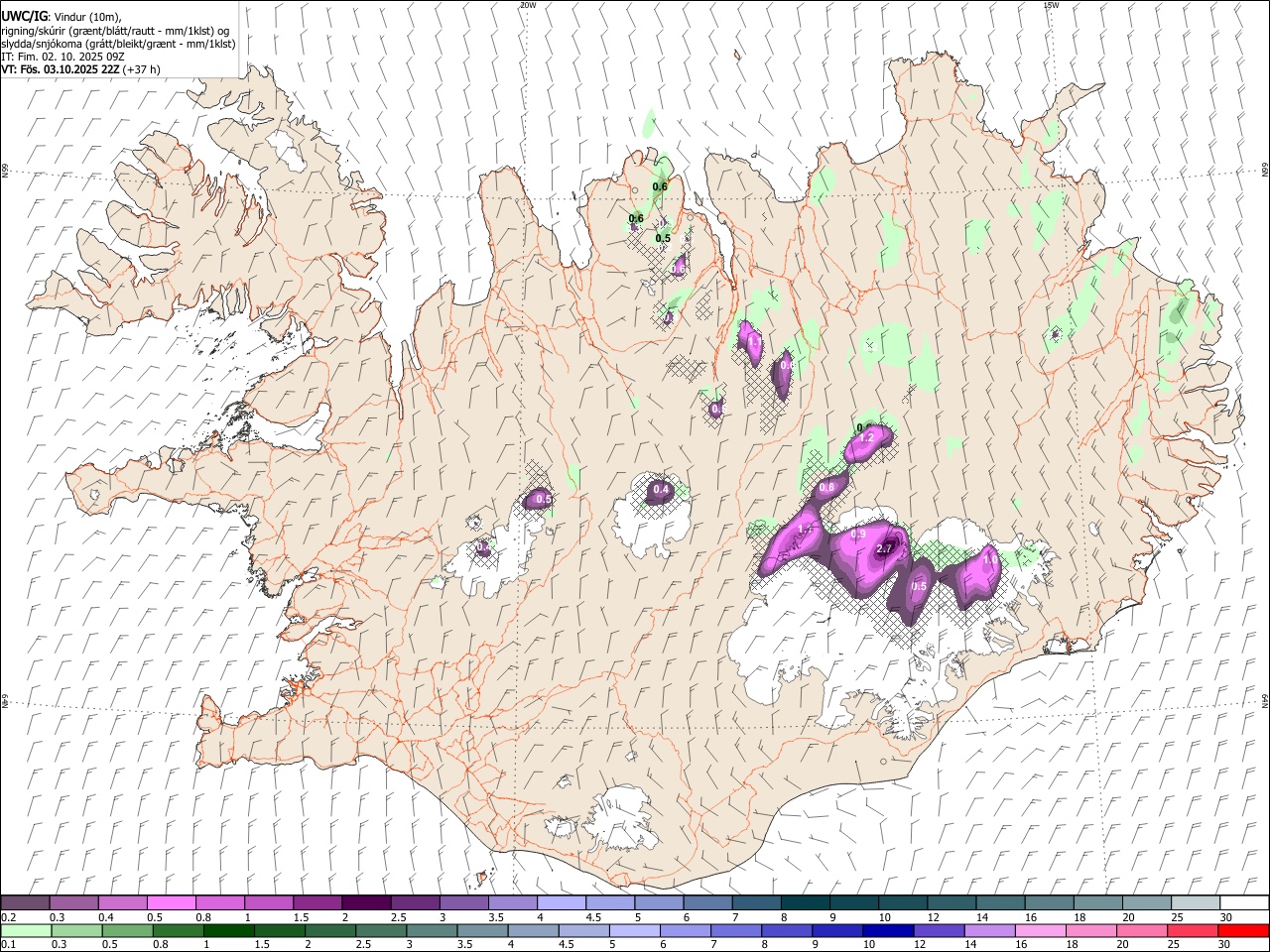The height and width of the screenshot is (952, 1270).
Task: Pick the lavender snow swatch between 4 and 4.5
Action: [560, 903]
